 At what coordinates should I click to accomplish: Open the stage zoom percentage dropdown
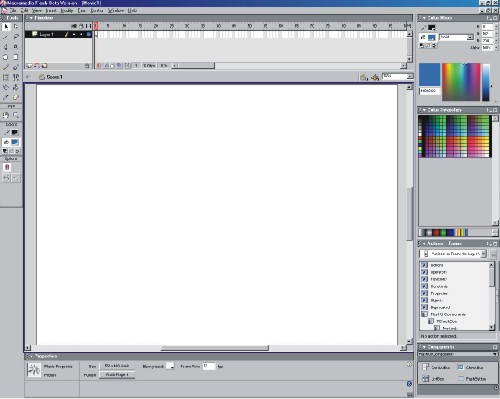398,77
